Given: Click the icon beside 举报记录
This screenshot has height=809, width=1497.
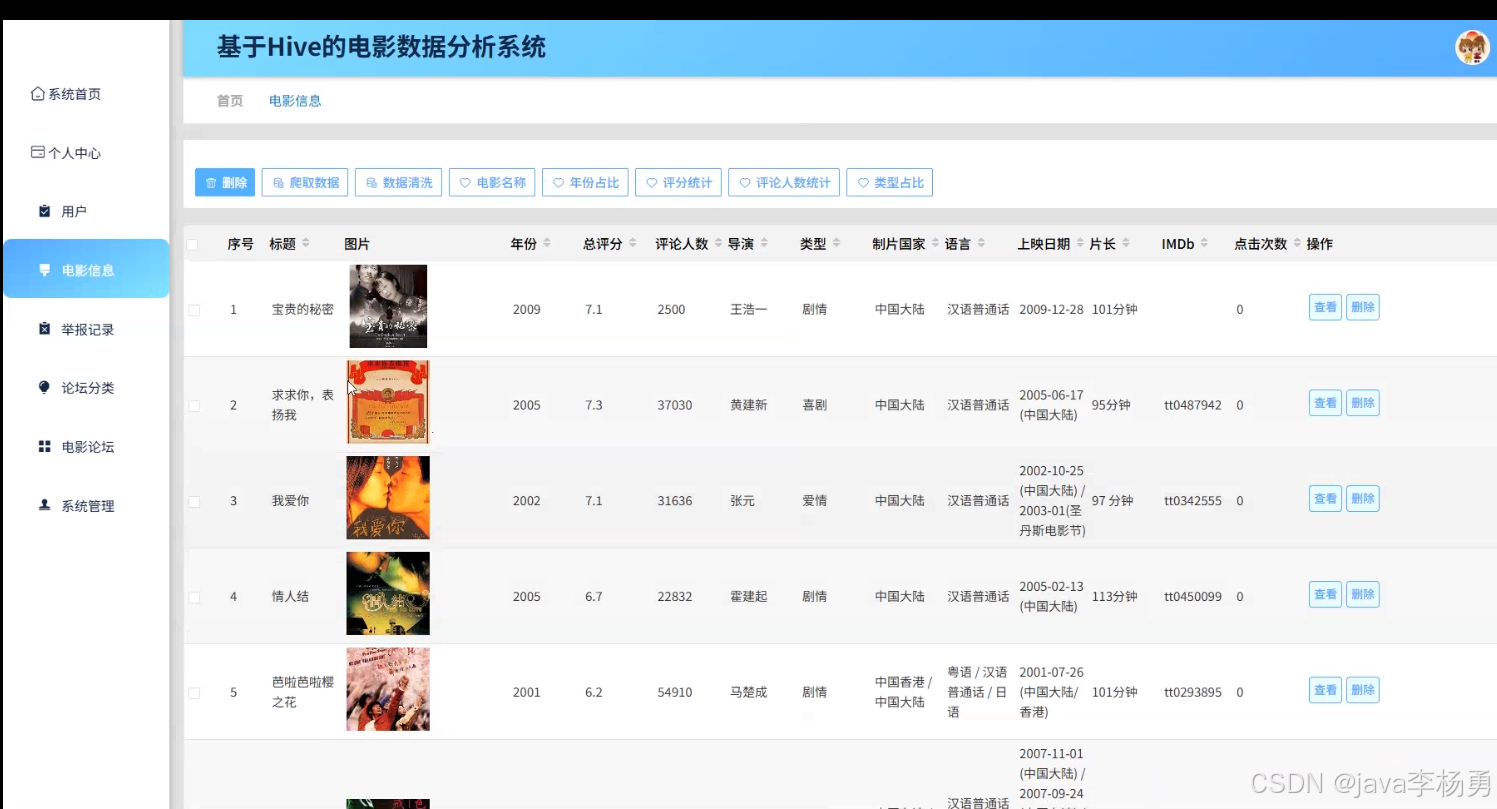Looking at the screenshot, I should [44, 329].
